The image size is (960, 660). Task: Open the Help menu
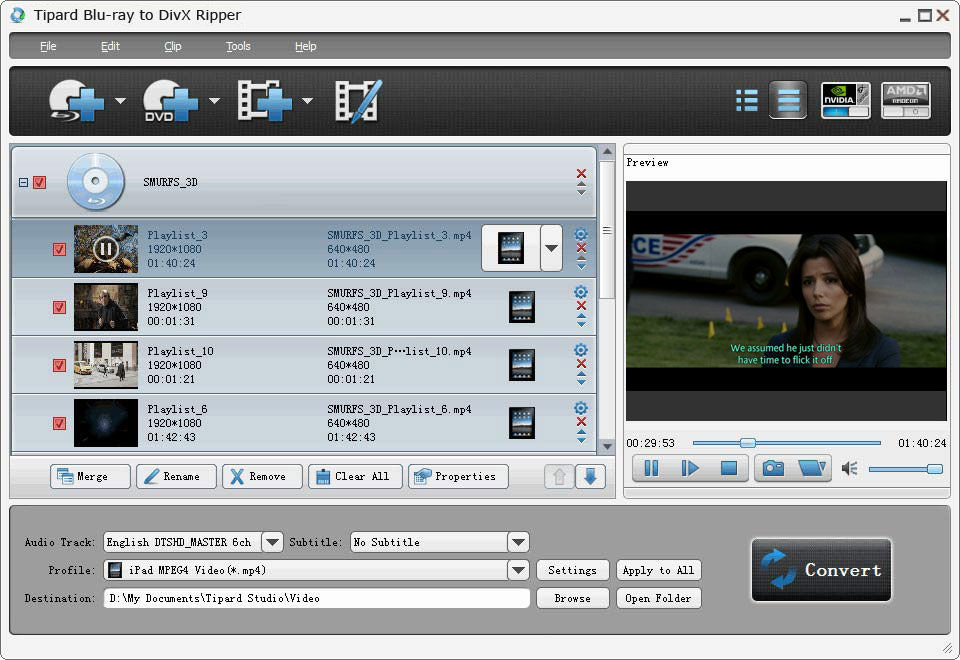(x=306, y=46)
